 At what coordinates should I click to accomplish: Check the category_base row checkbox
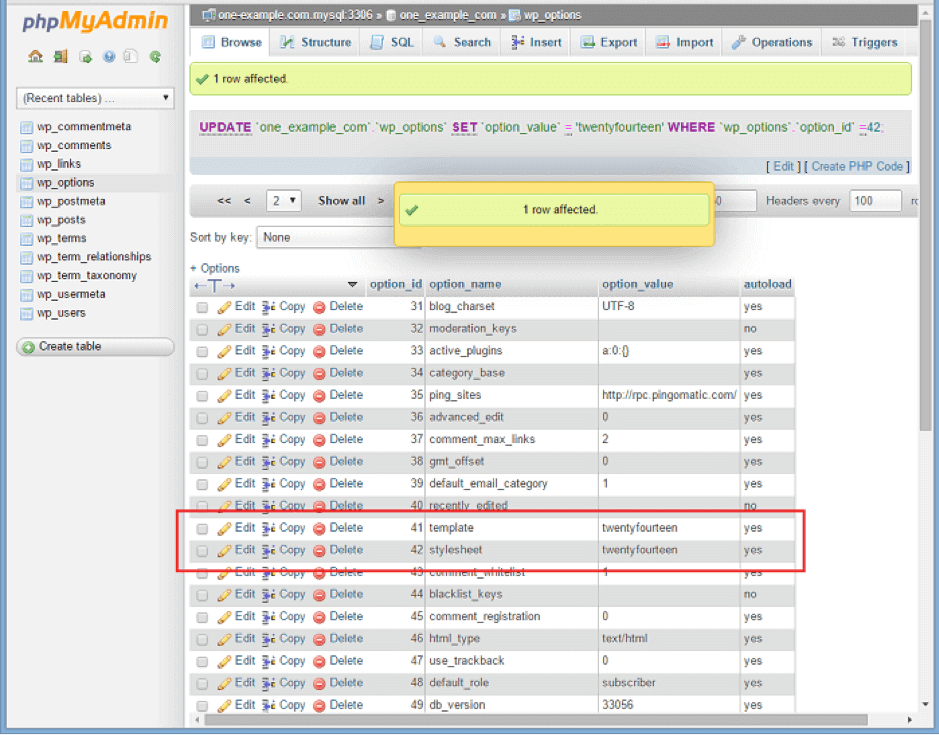[202, 374]
